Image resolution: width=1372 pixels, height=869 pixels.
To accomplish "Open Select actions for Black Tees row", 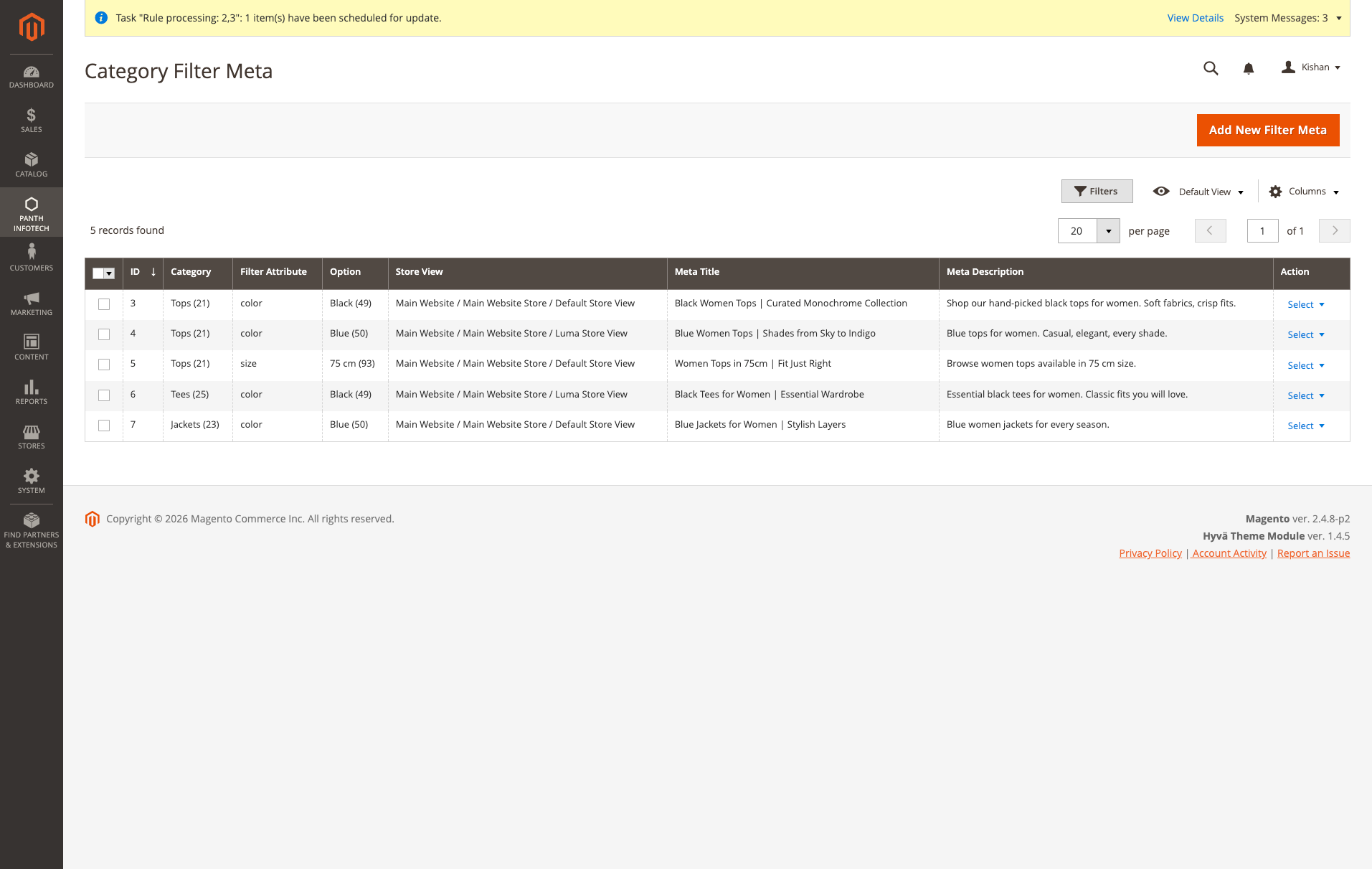I will [1305, 395].
